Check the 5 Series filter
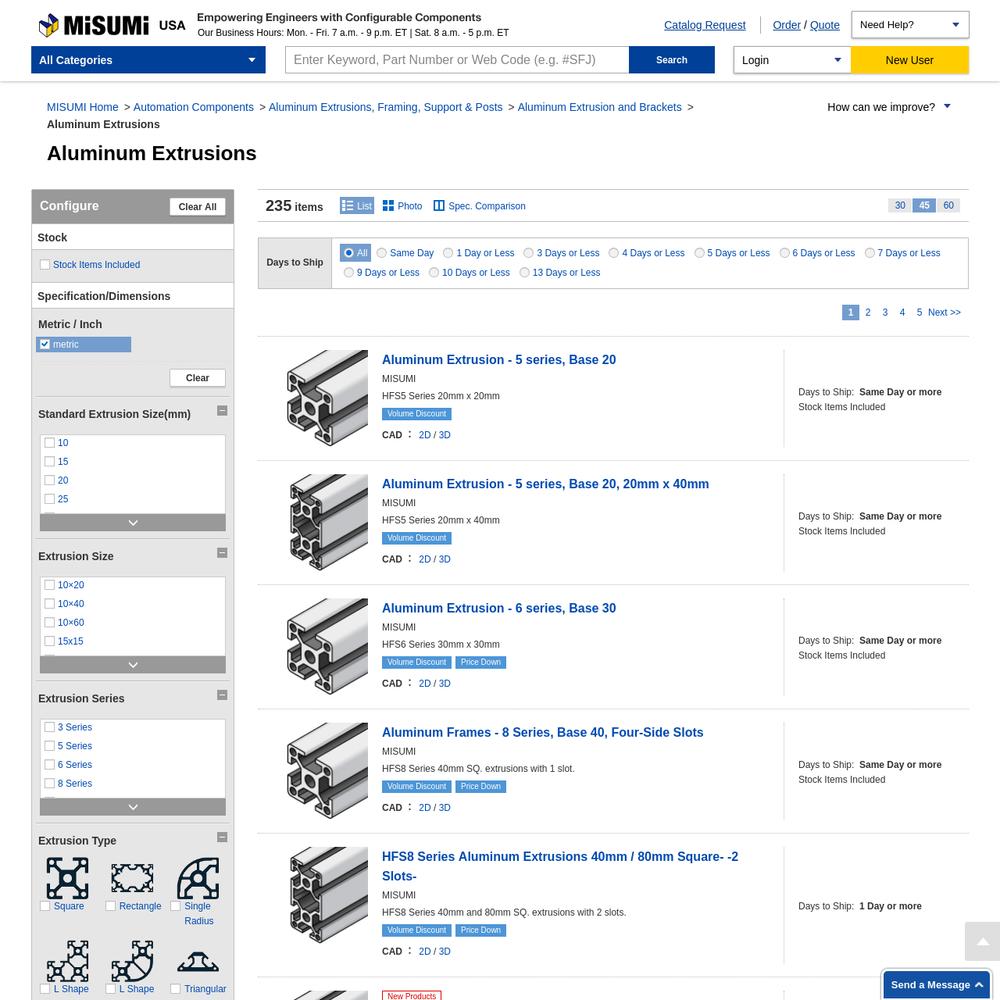 click(x=49, y=746)
